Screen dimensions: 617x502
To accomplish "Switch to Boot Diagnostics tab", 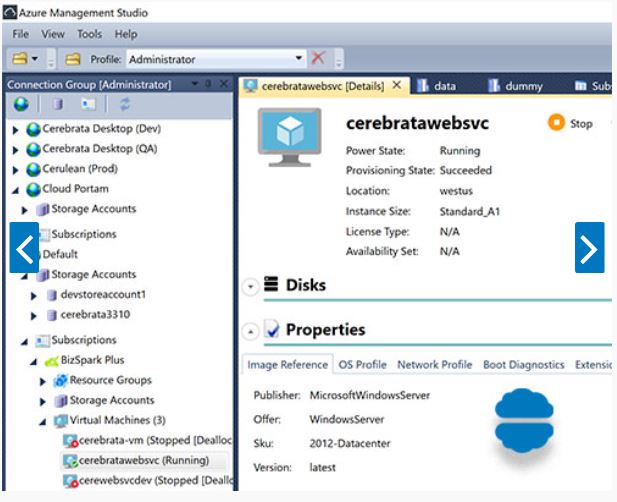I will pyautogui.click(x=524, y=365).
